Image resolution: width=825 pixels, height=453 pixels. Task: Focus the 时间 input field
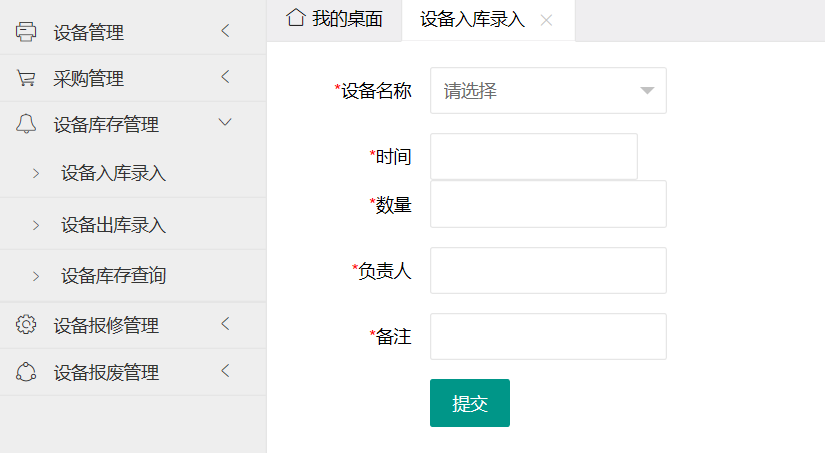coord(533,156)
